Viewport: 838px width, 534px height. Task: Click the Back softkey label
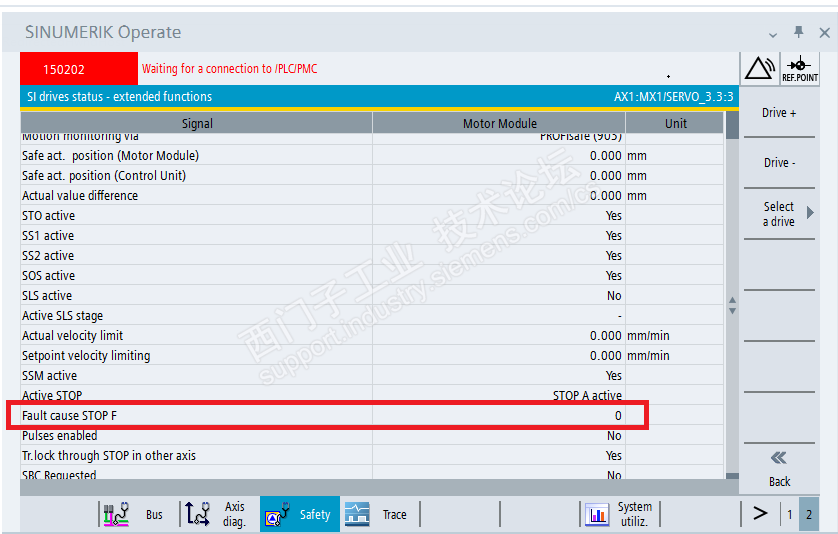pyautogui.click(x=779, y=482)
